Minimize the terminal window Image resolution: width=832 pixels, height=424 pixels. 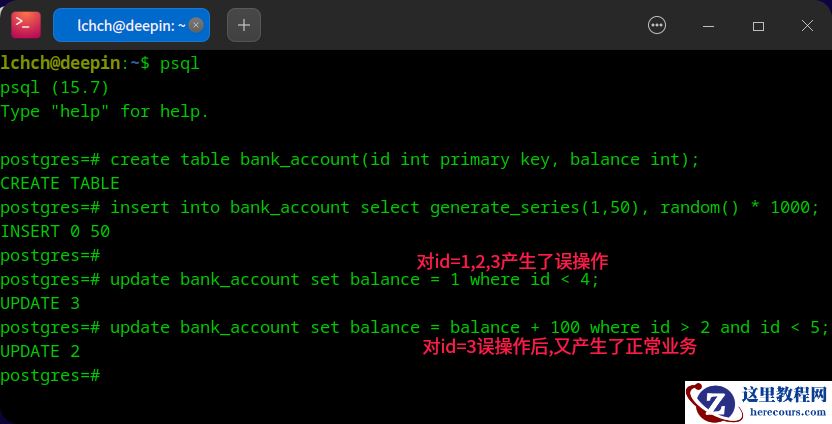point(708,26)
